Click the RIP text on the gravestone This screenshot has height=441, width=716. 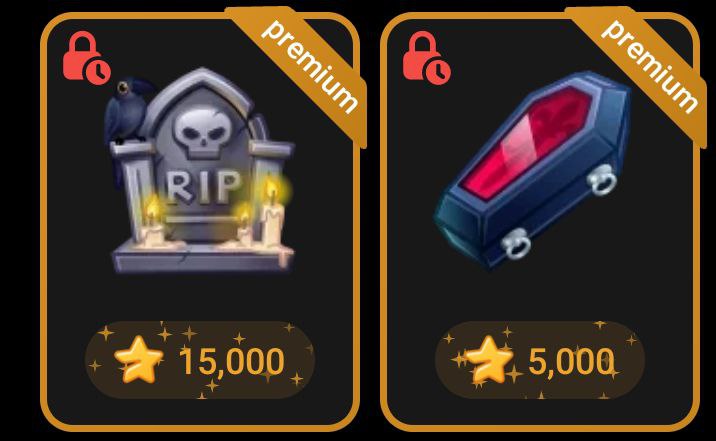[x=203, y=187]
